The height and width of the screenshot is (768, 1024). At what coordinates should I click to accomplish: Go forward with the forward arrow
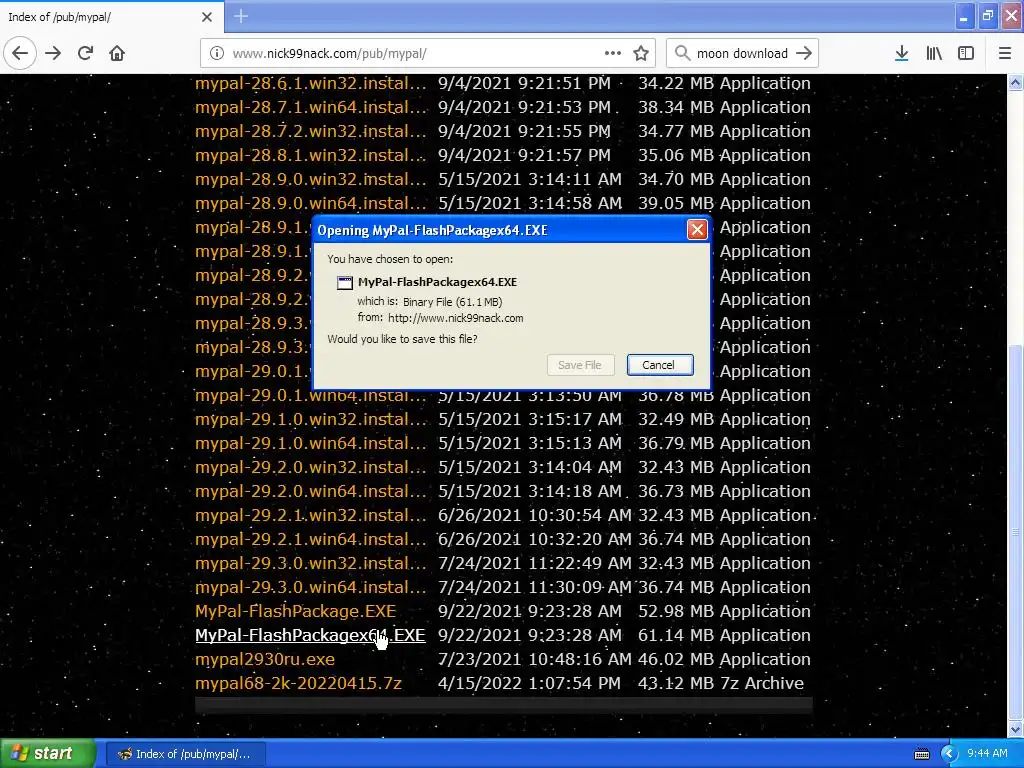pos(53,53)
